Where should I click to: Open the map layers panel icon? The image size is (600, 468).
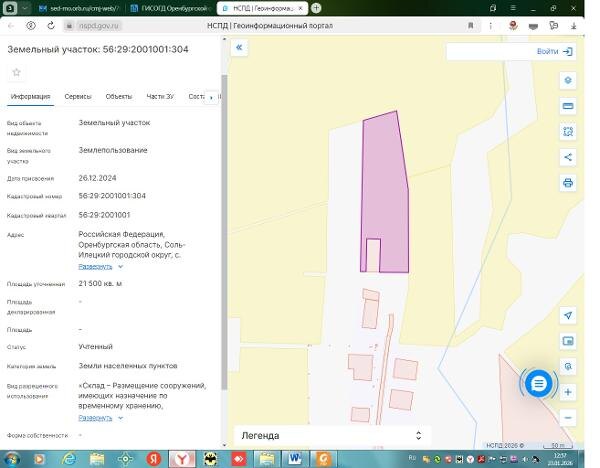click(x=568, y=80)
